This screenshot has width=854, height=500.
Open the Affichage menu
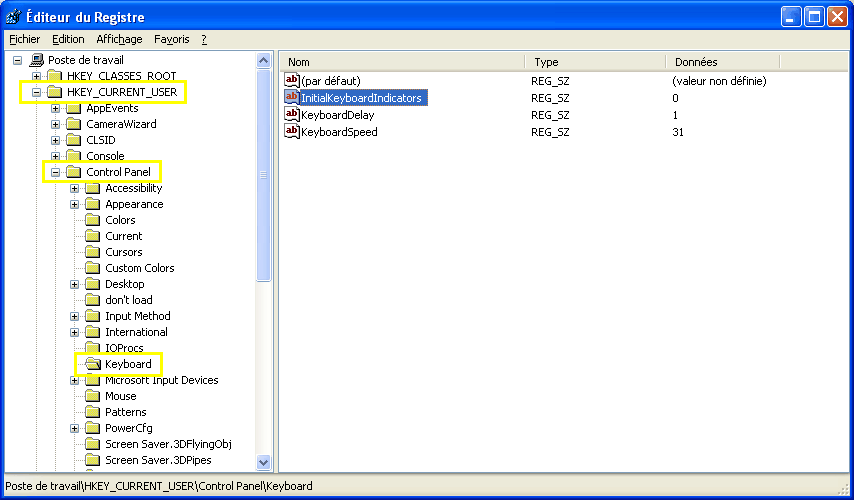(119, 39)
